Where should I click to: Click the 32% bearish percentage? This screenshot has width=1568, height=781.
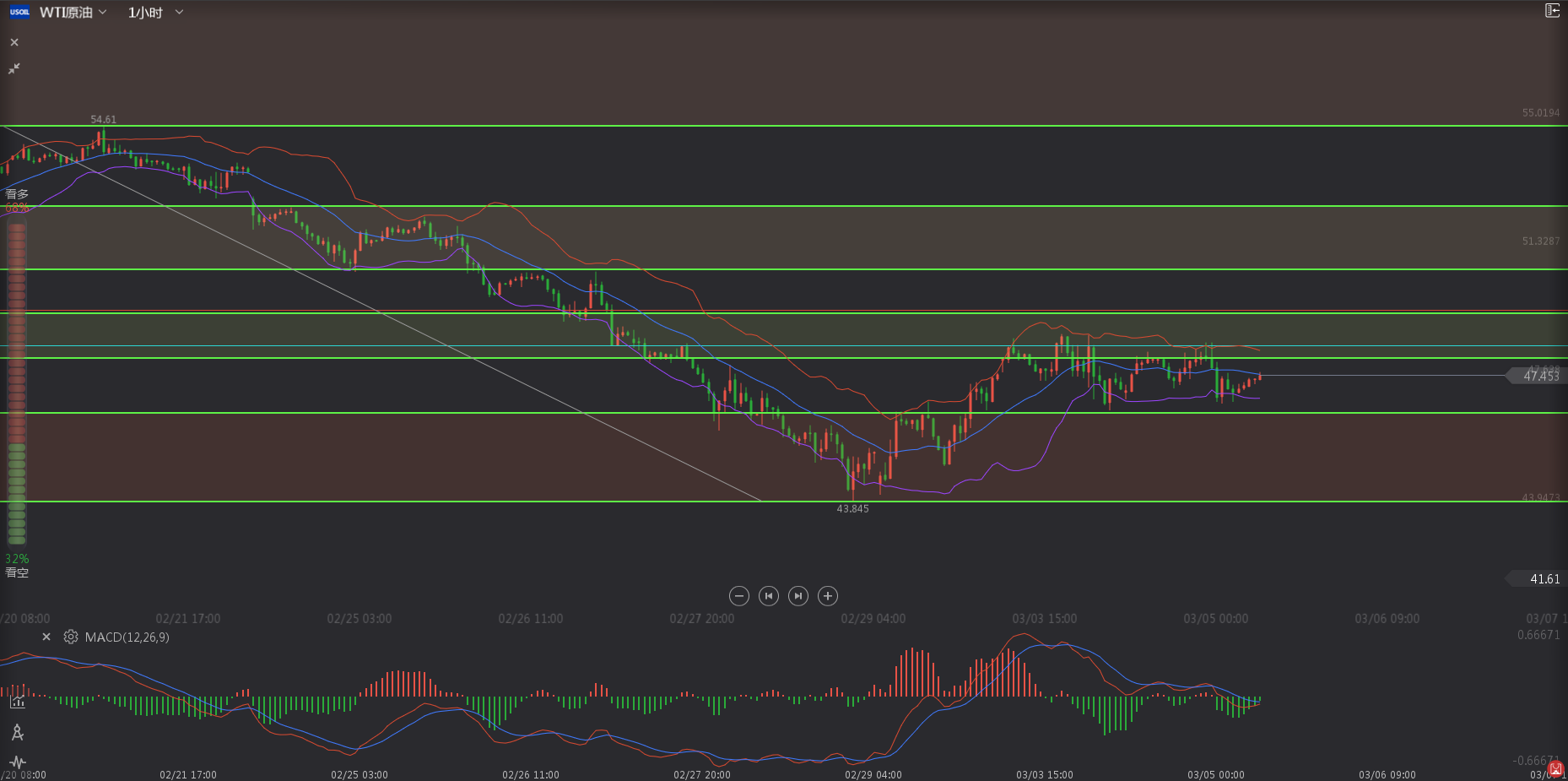point(17,559)
